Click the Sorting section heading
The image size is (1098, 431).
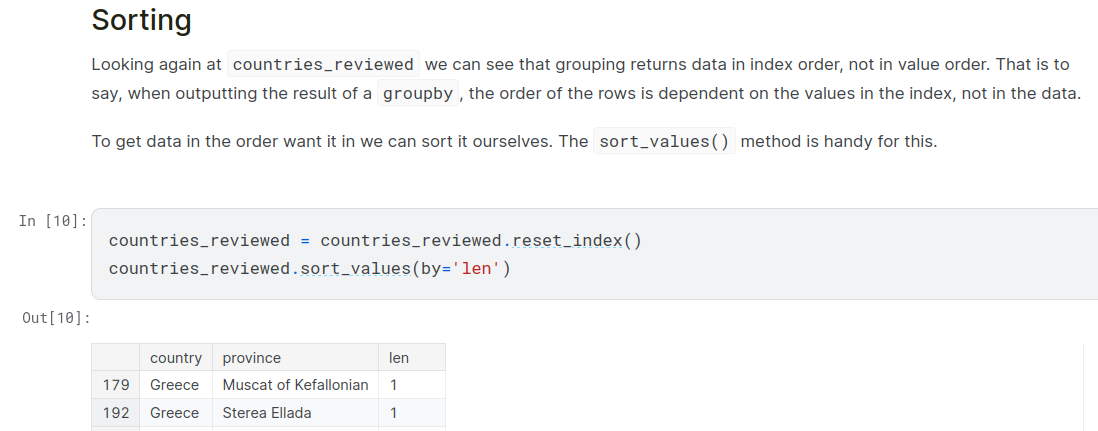(141, 20)
